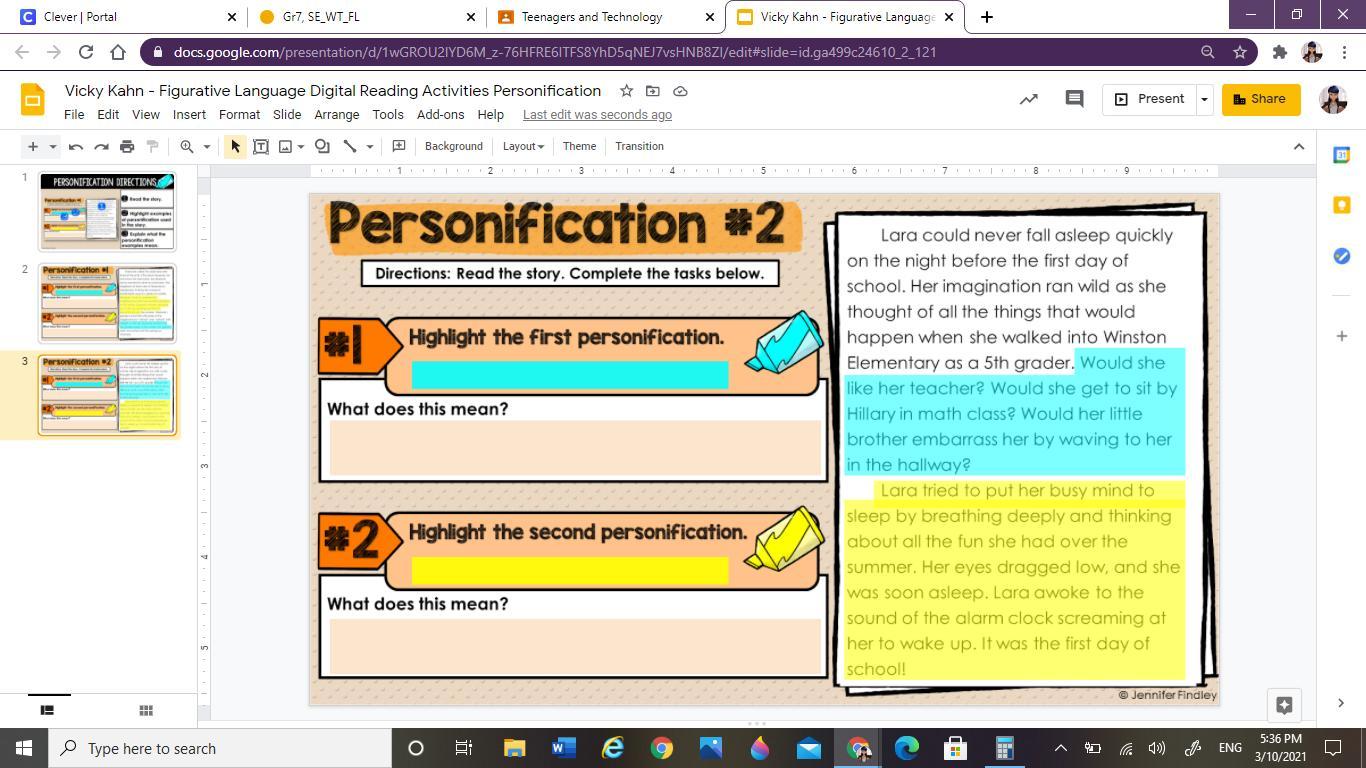Screen dimensions: 1366x768
Task: Expand the new slide layout dropdown
Action: pyautogui.click(x=53, y=146)
